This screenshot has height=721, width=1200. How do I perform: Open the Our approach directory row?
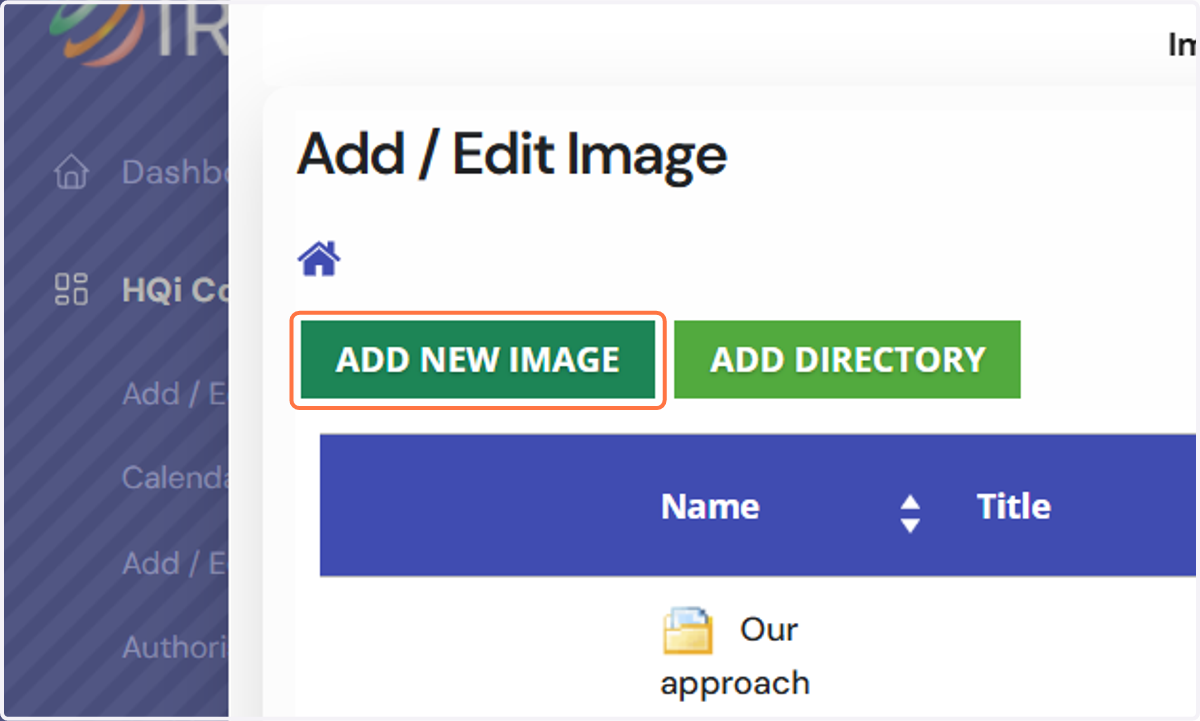[758, 656]
